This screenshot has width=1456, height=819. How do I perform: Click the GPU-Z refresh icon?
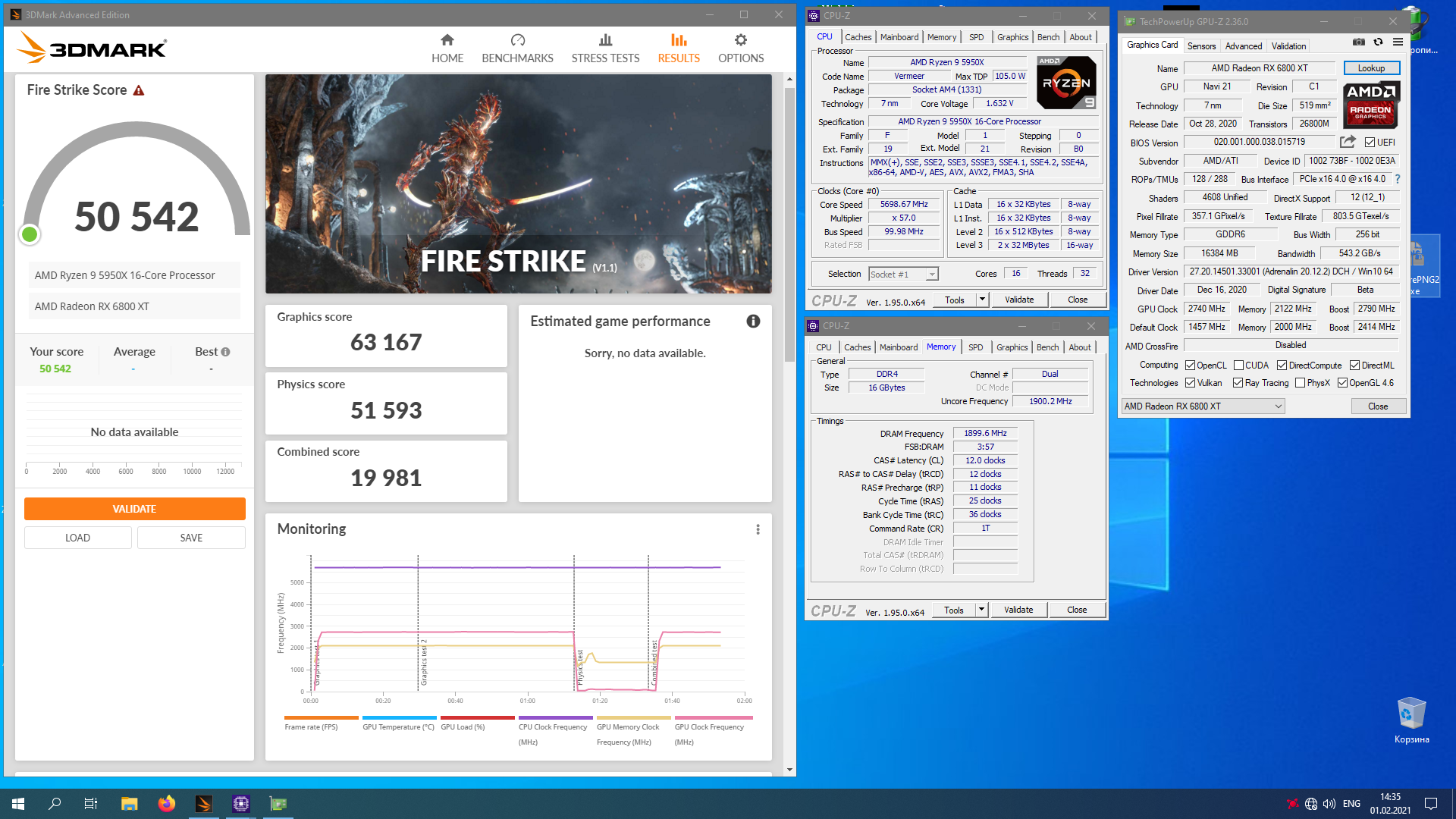click(1378, 42)
